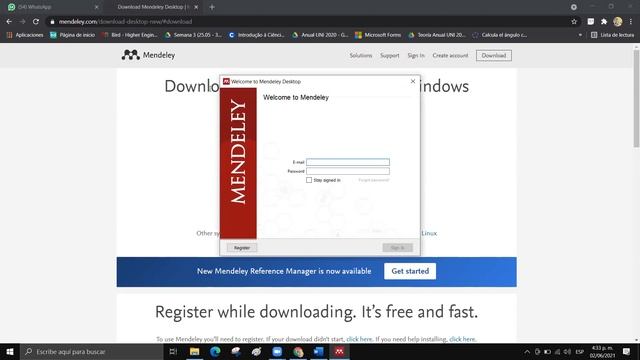Click Sign In on the Mendeley website header
Screen dimensions: 640x360
point(416,56)
